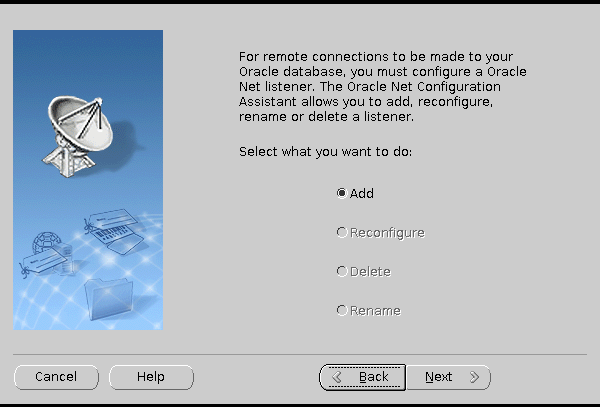Click the satellite dish wizard image
Viewport: 600px width, 407px height.
[x=88, y=180]
